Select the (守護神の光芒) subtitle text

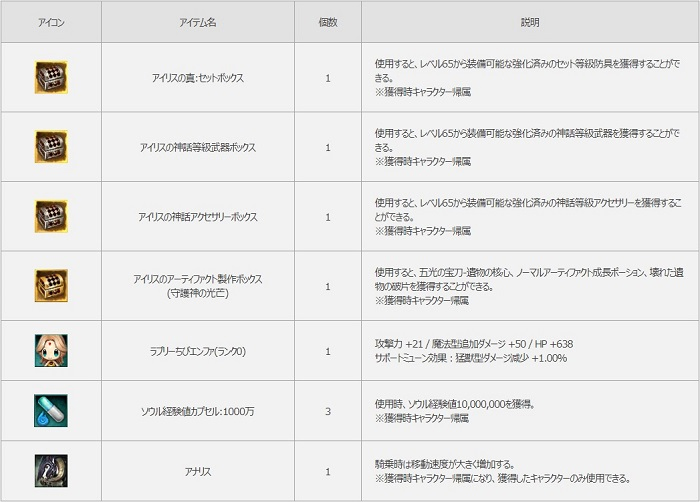click(x=197, y=293)
